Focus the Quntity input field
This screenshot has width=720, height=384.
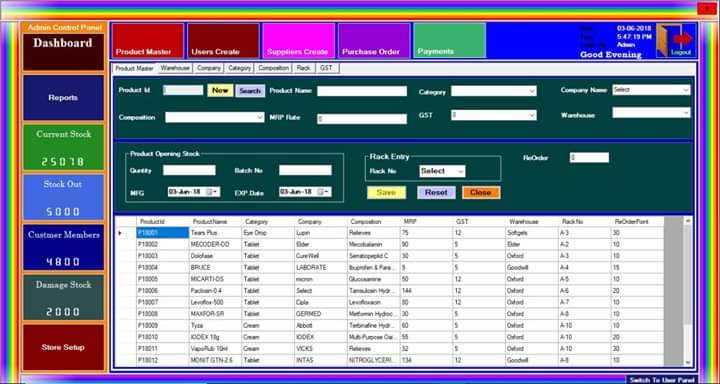pyautogui.click(x=189, y=170)
